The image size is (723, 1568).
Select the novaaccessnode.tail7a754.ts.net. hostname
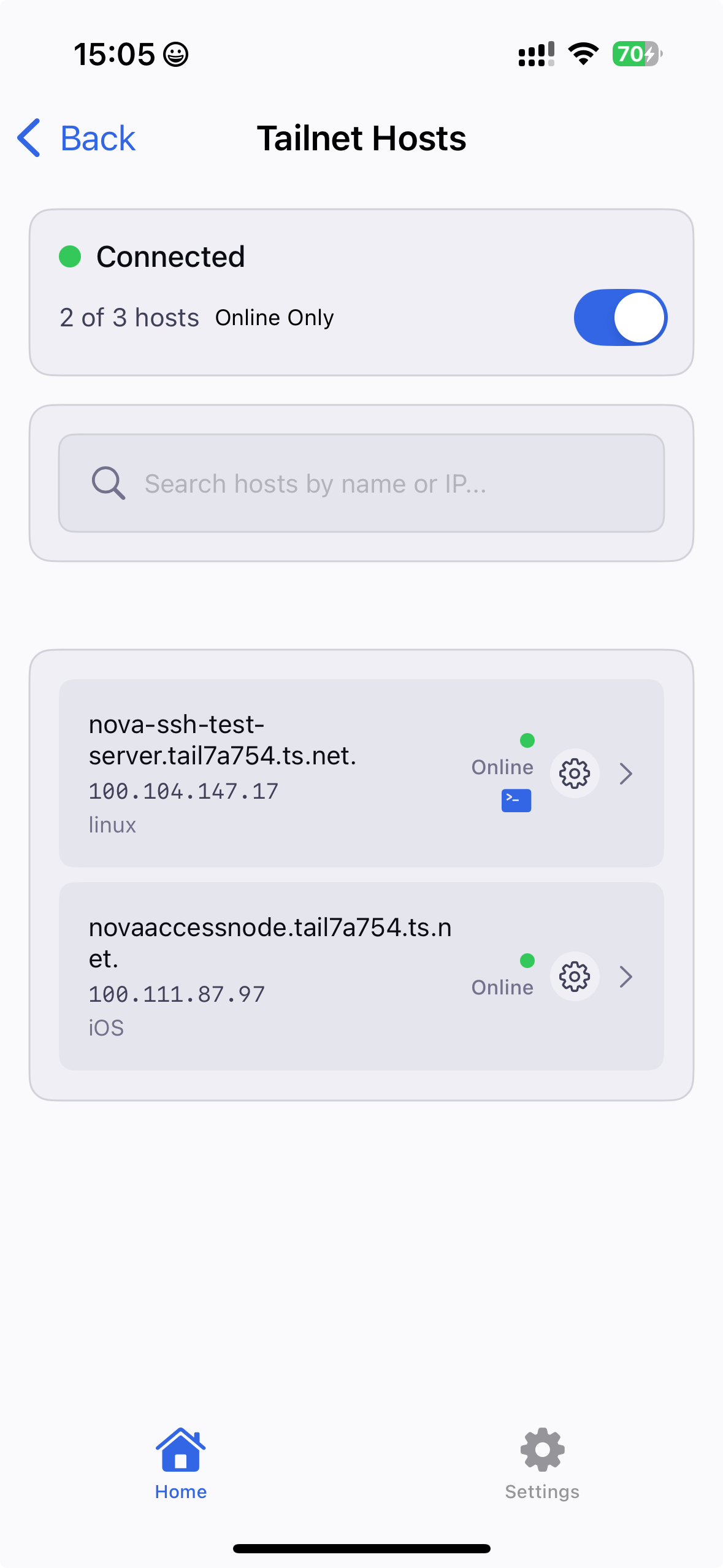click(270, 943)
